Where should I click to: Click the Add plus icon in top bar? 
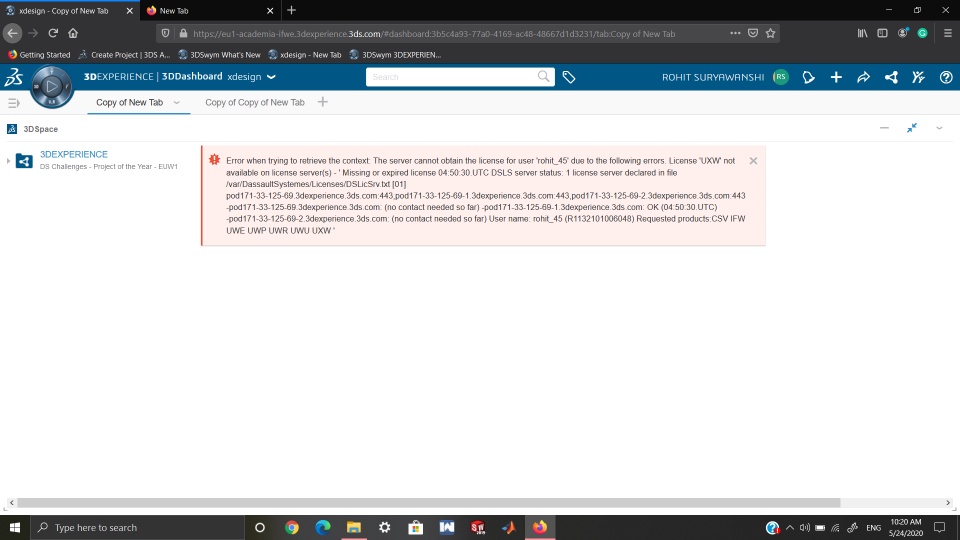tap(836, 77)
